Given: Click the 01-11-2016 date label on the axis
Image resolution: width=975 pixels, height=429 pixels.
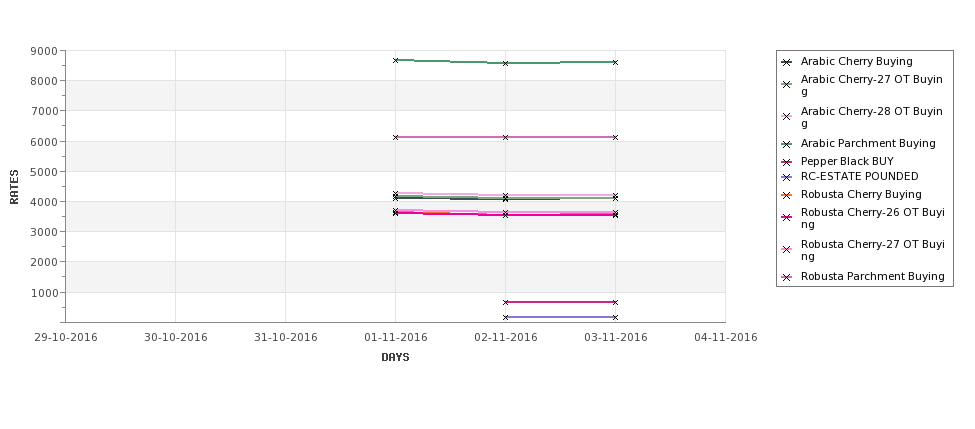Looking at the screenshot, I should 395,338.
